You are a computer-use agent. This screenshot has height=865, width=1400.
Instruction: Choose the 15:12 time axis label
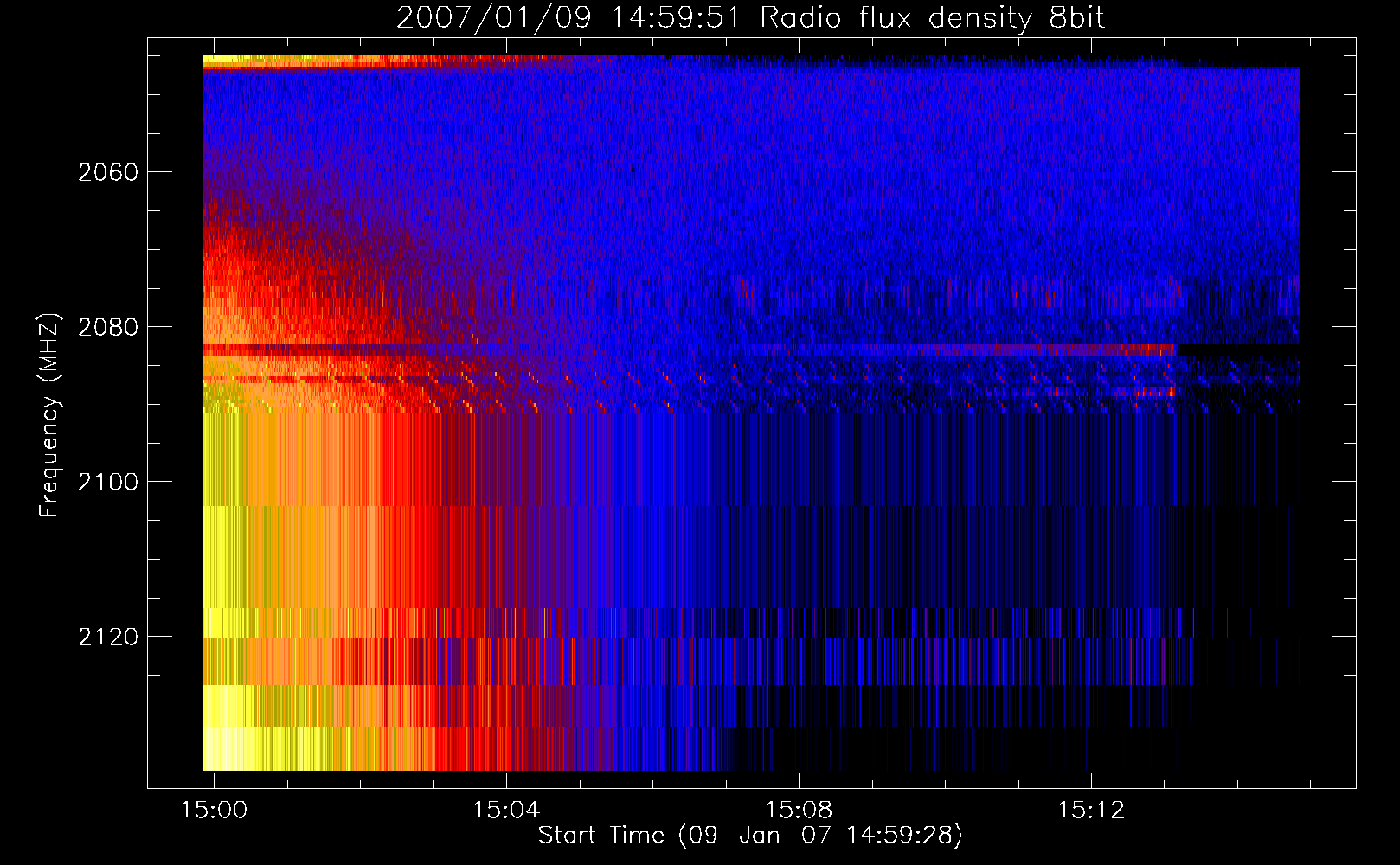click(x=1091, y=810)
